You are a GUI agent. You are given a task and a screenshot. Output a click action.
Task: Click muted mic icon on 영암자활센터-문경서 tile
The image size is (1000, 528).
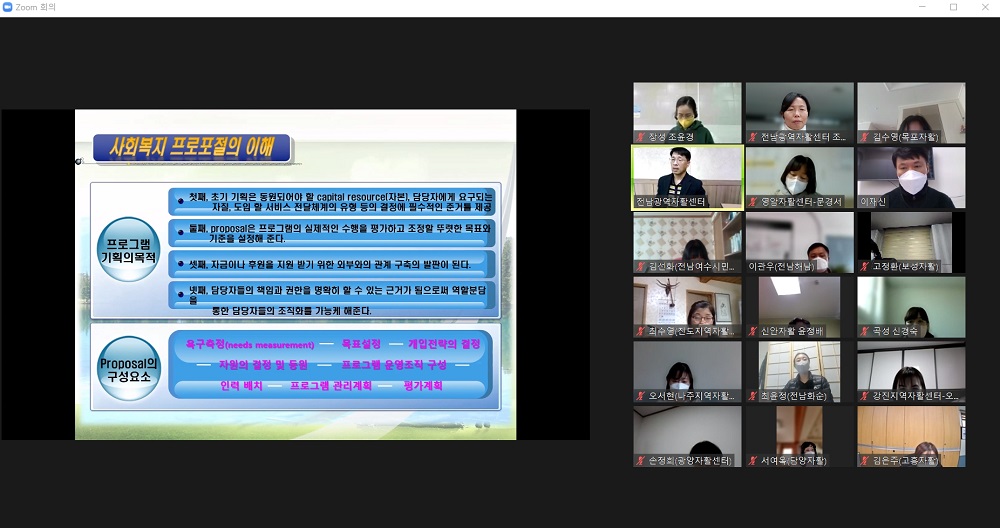[753, 202]
